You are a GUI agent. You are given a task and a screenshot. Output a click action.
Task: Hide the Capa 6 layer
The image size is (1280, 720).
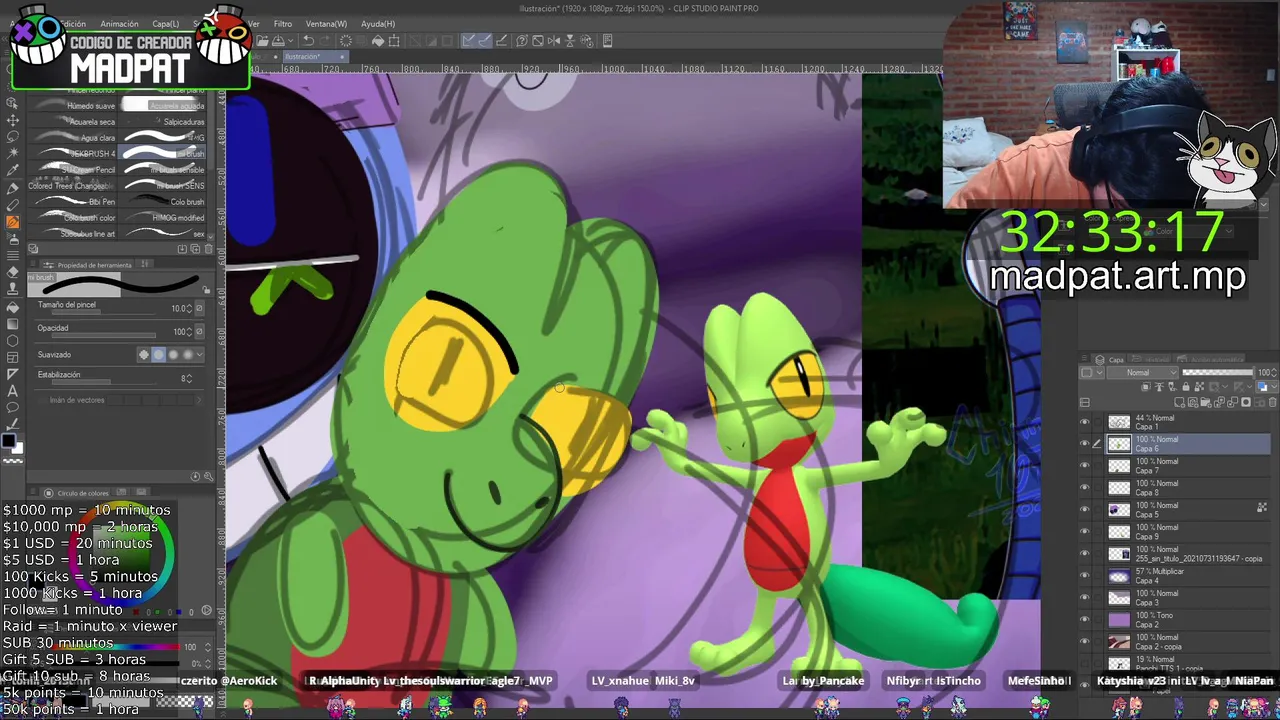(x=1084, y=444)
